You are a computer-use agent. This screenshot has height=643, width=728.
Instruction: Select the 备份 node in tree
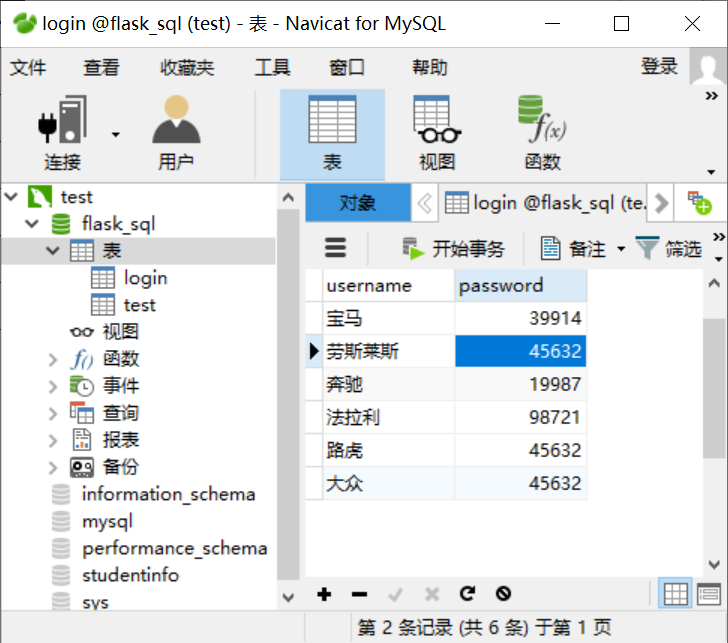click(x=121, y=467)
